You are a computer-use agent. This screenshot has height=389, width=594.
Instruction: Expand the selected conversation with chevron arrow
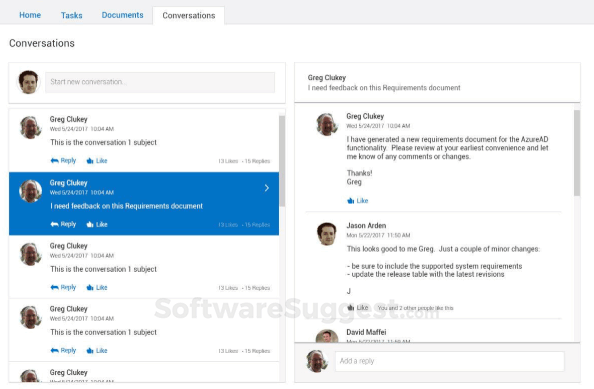267,188
